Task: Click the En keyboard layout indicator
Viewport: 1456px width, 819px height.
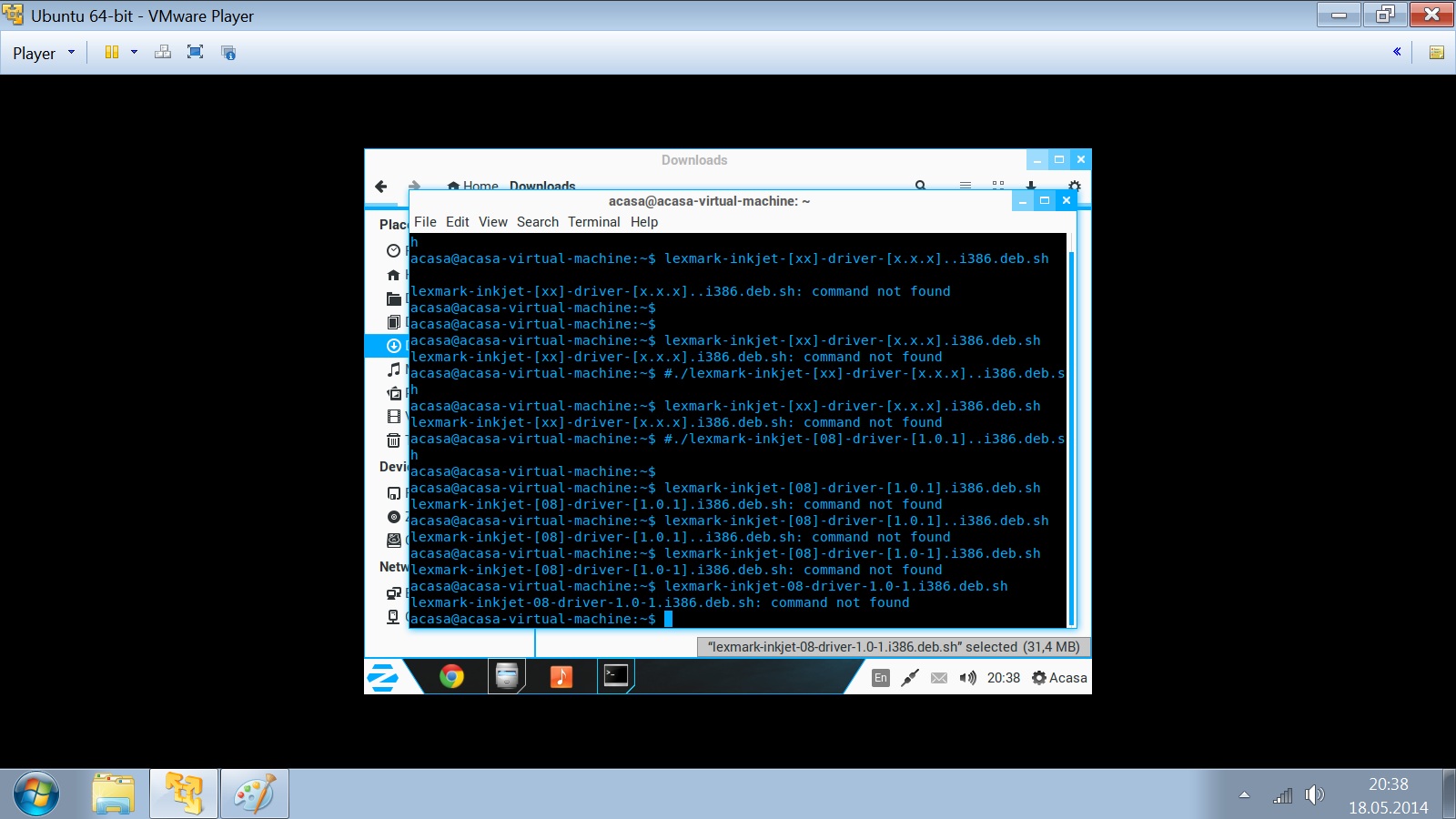Action: click(x=880, y=678)
